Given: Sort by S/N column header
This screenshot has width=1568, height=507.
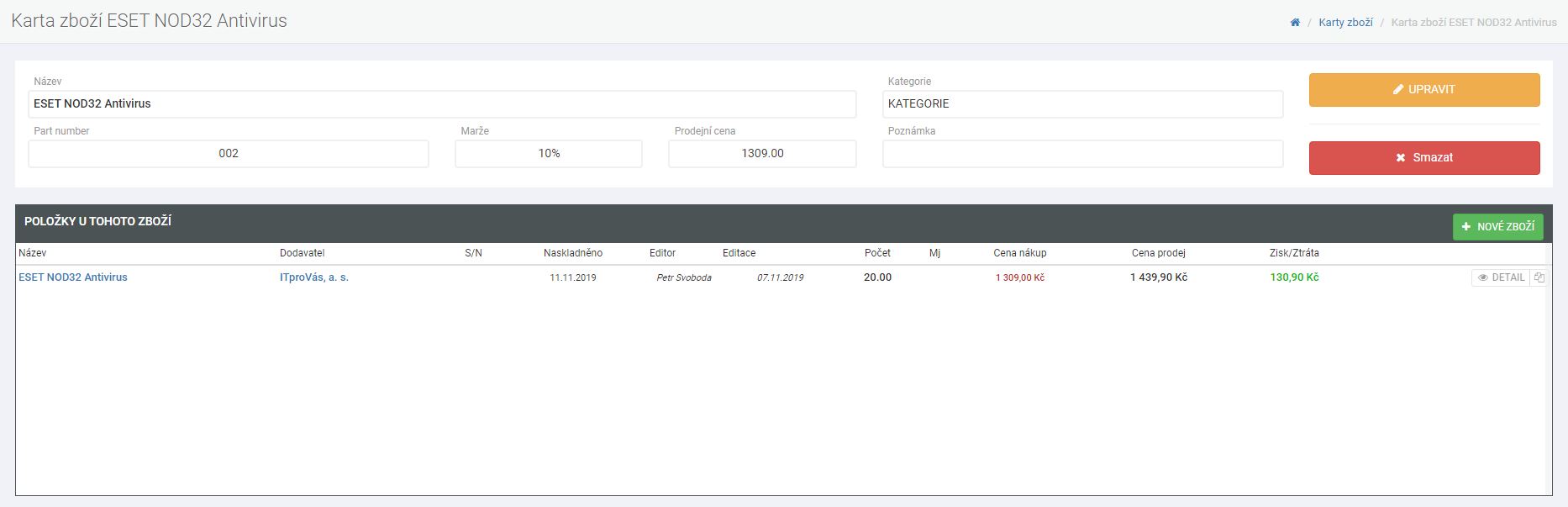Looking at the screenshot, I should click(474, 253).
